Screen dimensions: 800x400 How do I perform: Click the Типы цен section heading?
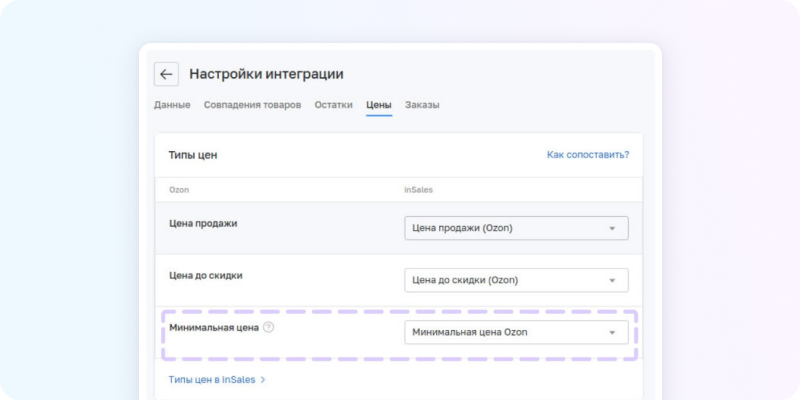pos(193,155)
